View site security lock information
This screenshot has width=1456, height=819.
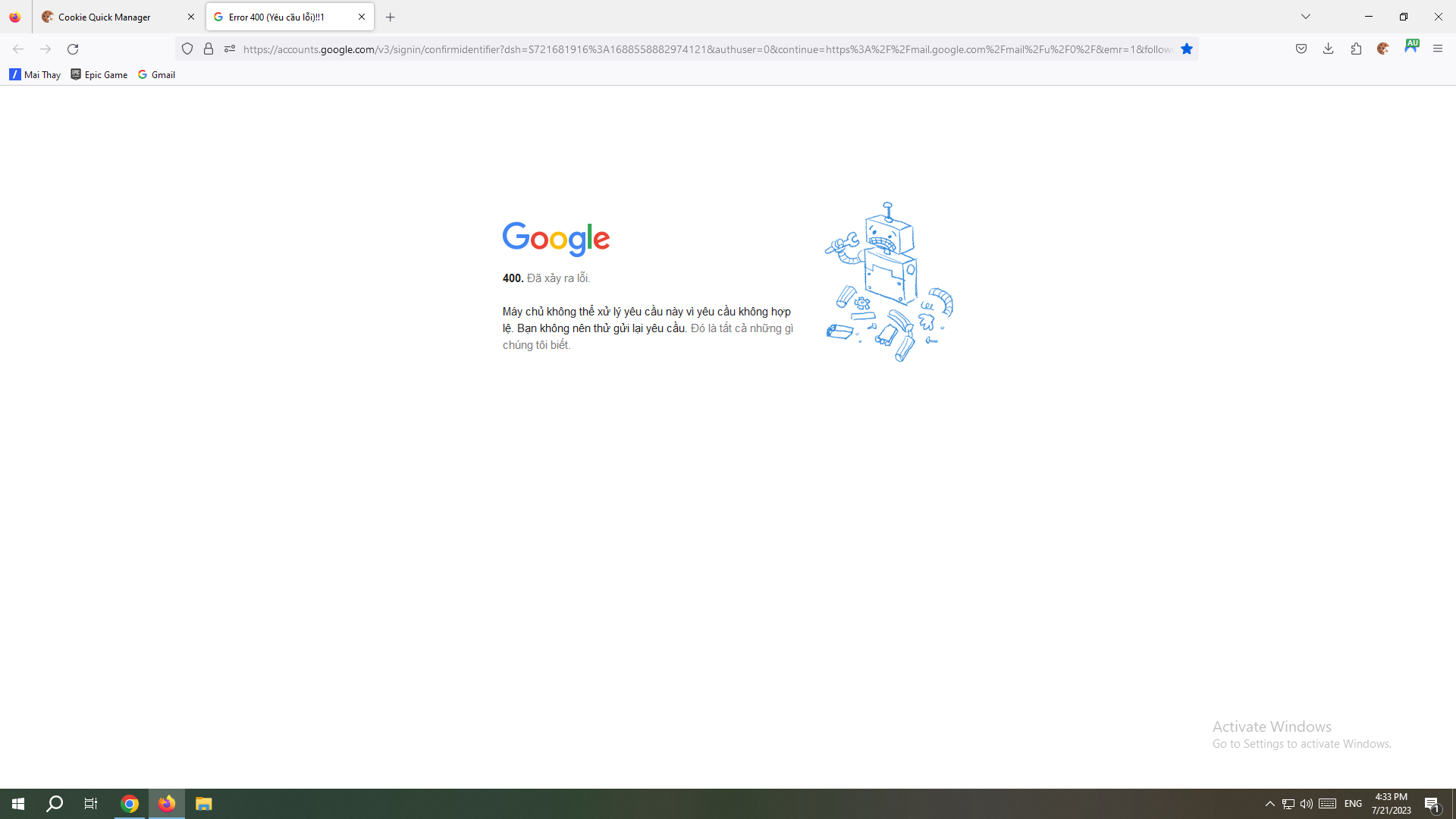tap(209, 49)
